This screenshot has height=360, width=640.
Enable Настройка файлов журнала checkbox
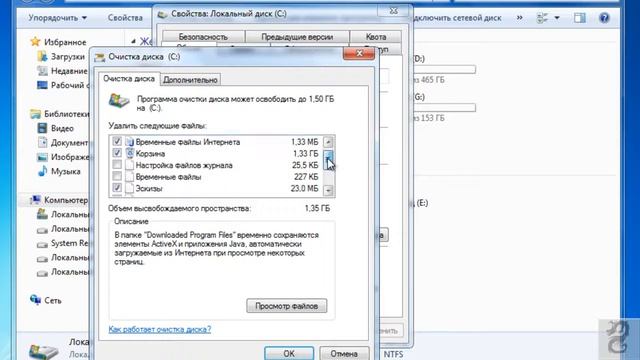tap(117, 165)
